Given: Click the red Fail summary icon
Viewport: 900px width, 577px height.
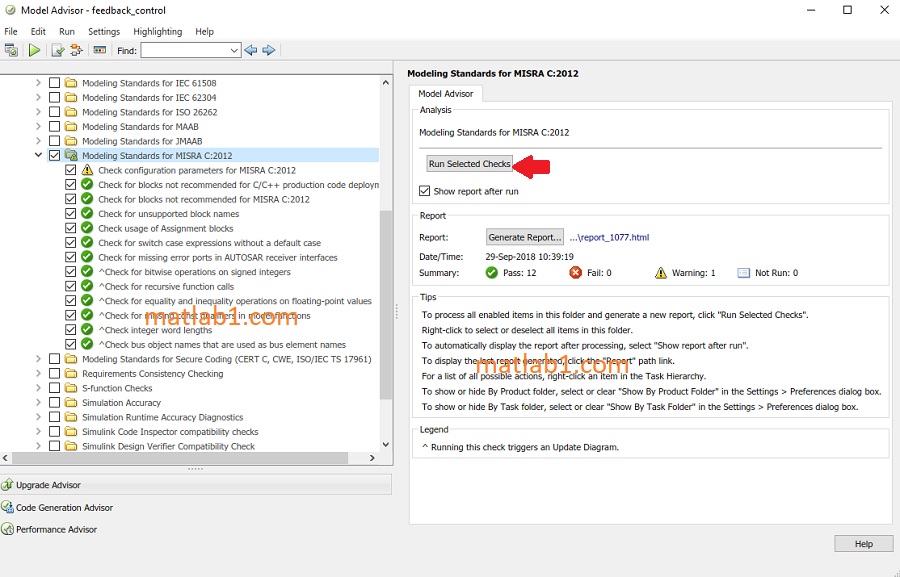Looking at the screenshot, I should [x=576, y=273].
